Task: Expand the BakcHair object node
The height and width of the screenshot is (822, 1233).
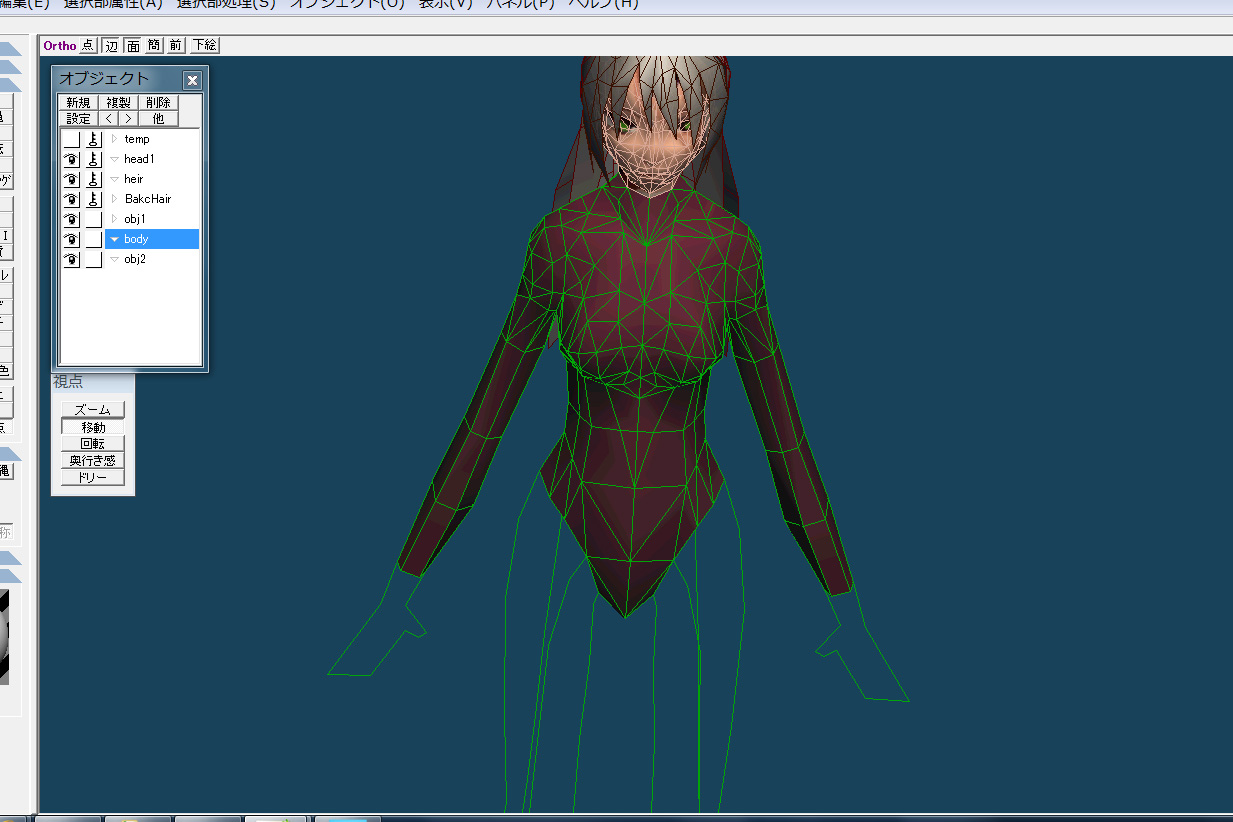Action: point(114,199)
